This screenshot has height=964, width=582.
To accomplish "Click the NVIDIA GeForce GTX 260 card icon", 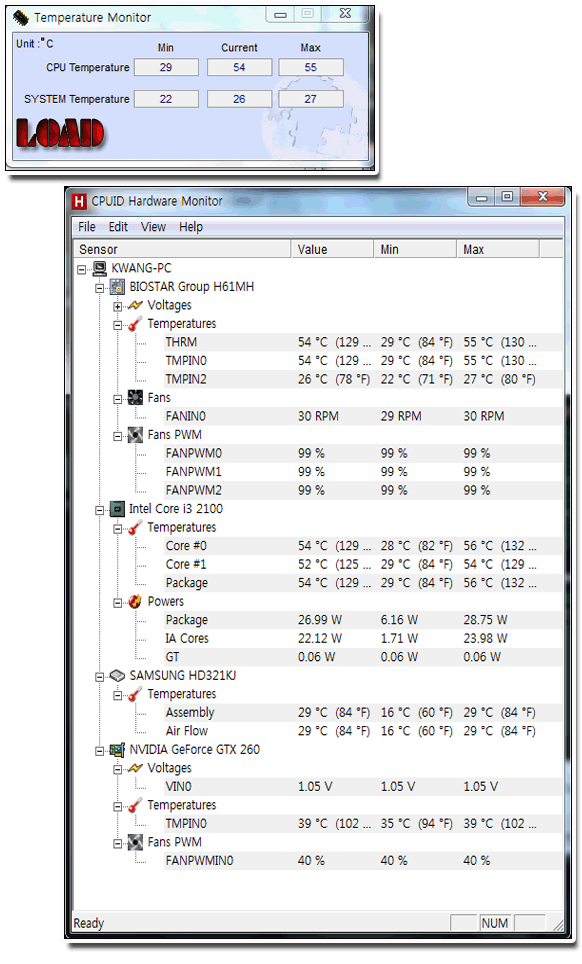I will click(x=117, y=749).
